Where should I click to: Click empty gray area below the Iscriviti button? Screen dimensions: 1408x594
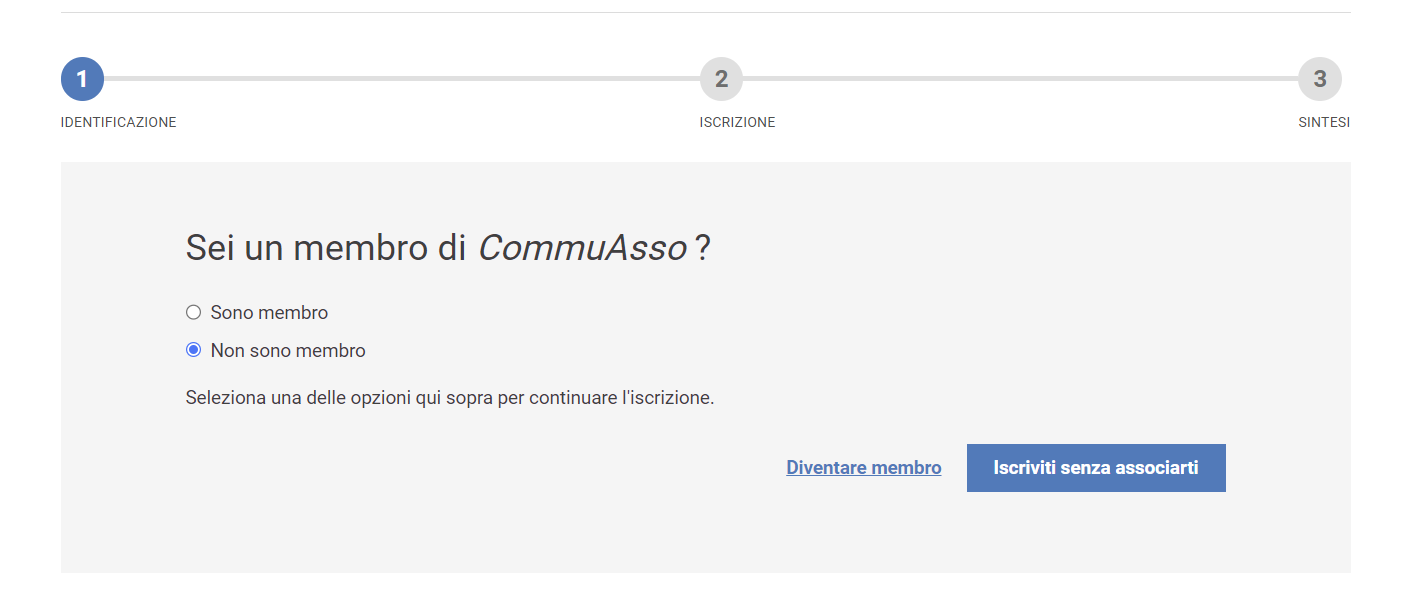pyautogui.click(x=1096, y=535)
